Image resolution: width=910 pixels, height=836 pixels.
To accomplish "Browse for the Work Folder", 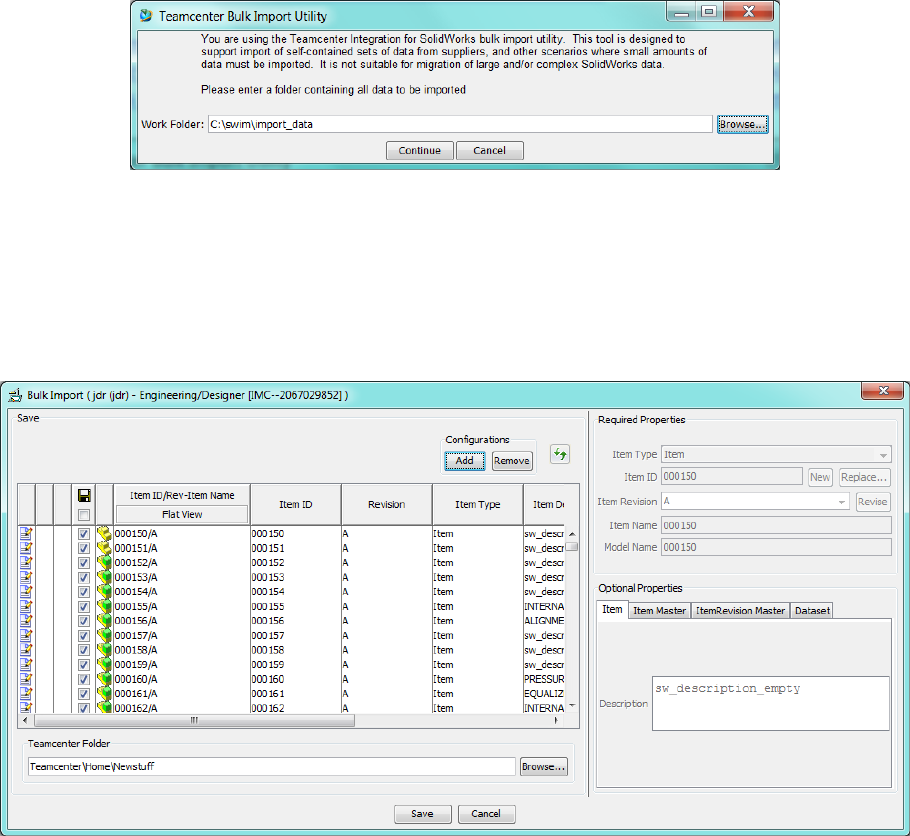I will click(x=743, y=124).
